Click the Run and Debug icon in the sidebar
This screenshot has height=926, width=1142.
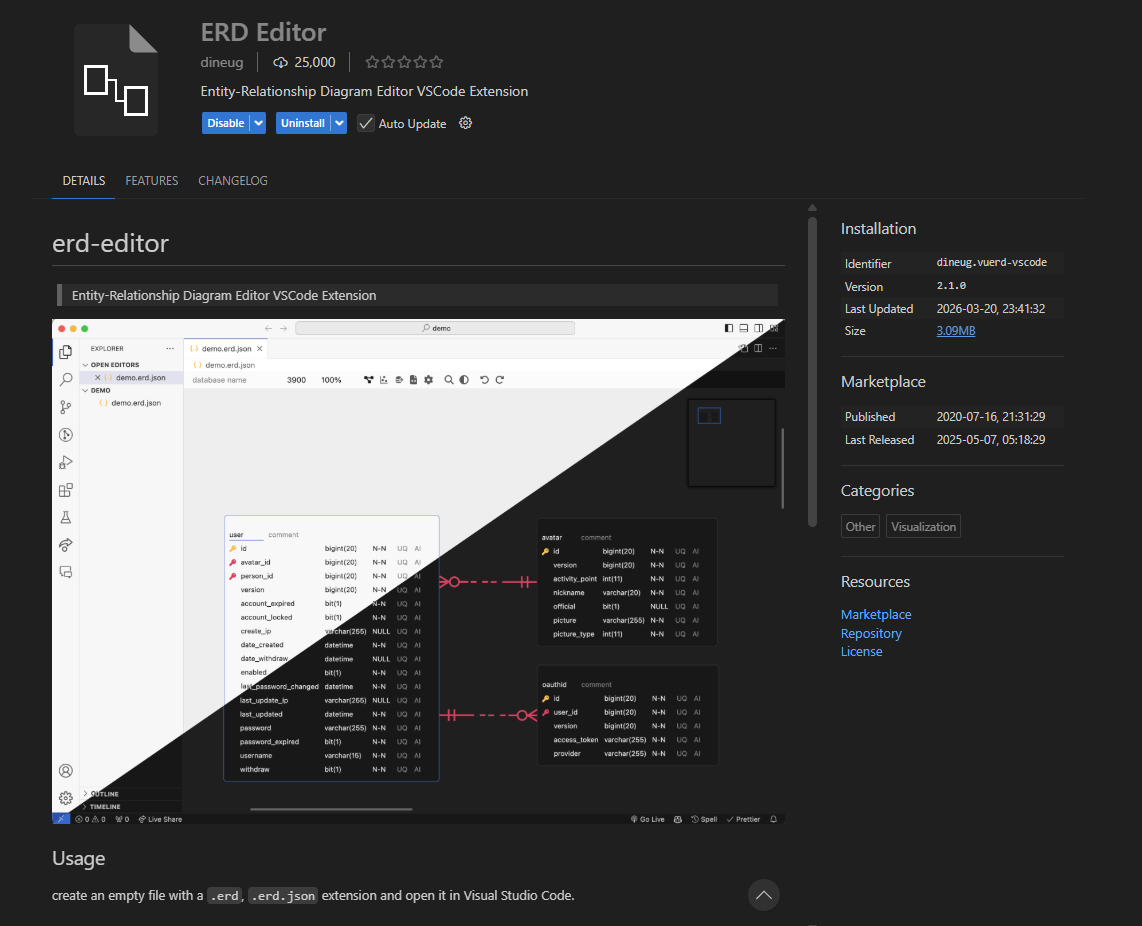(65, 461)
